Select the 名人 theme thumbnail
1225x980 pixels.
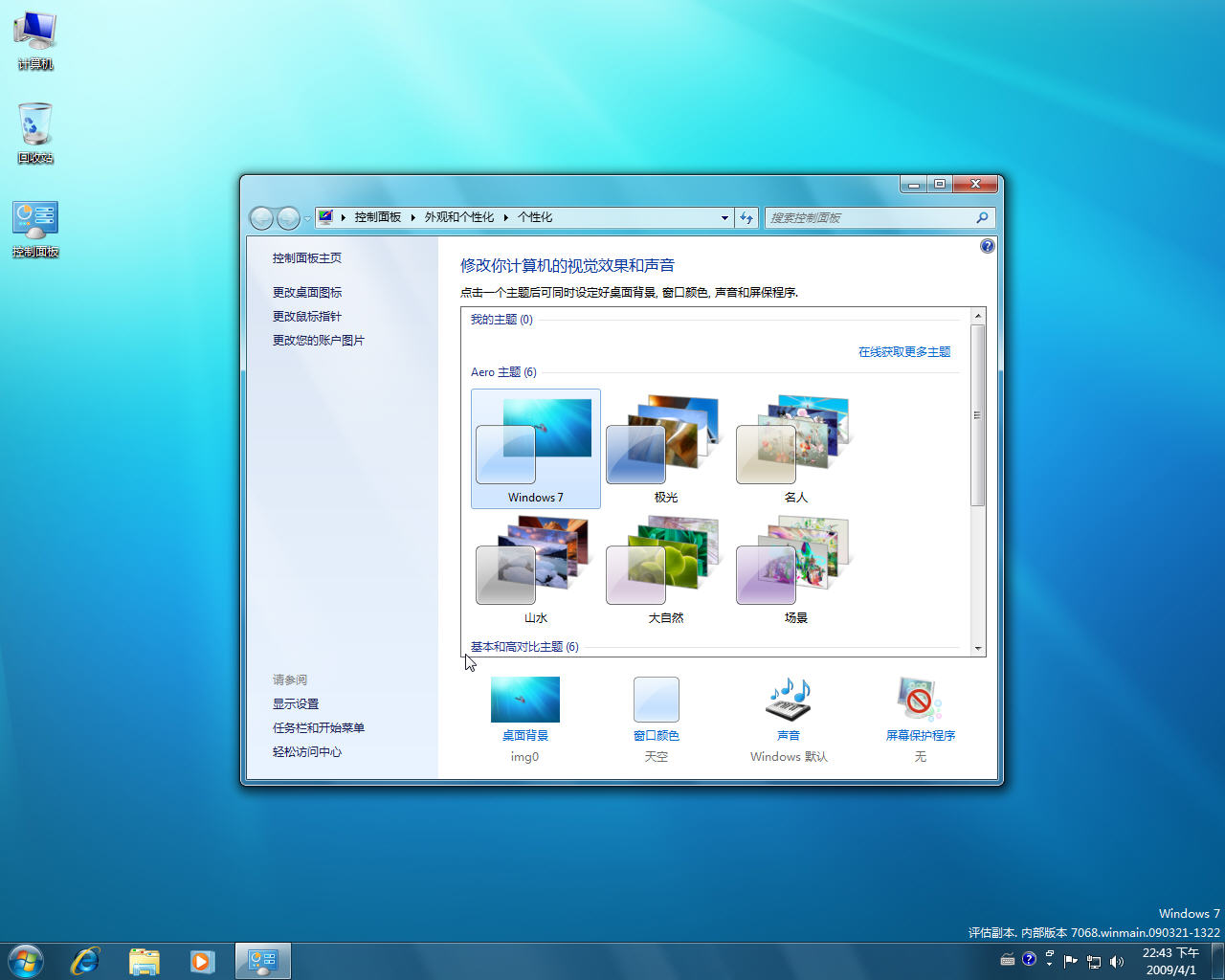[x=796, y=449]
